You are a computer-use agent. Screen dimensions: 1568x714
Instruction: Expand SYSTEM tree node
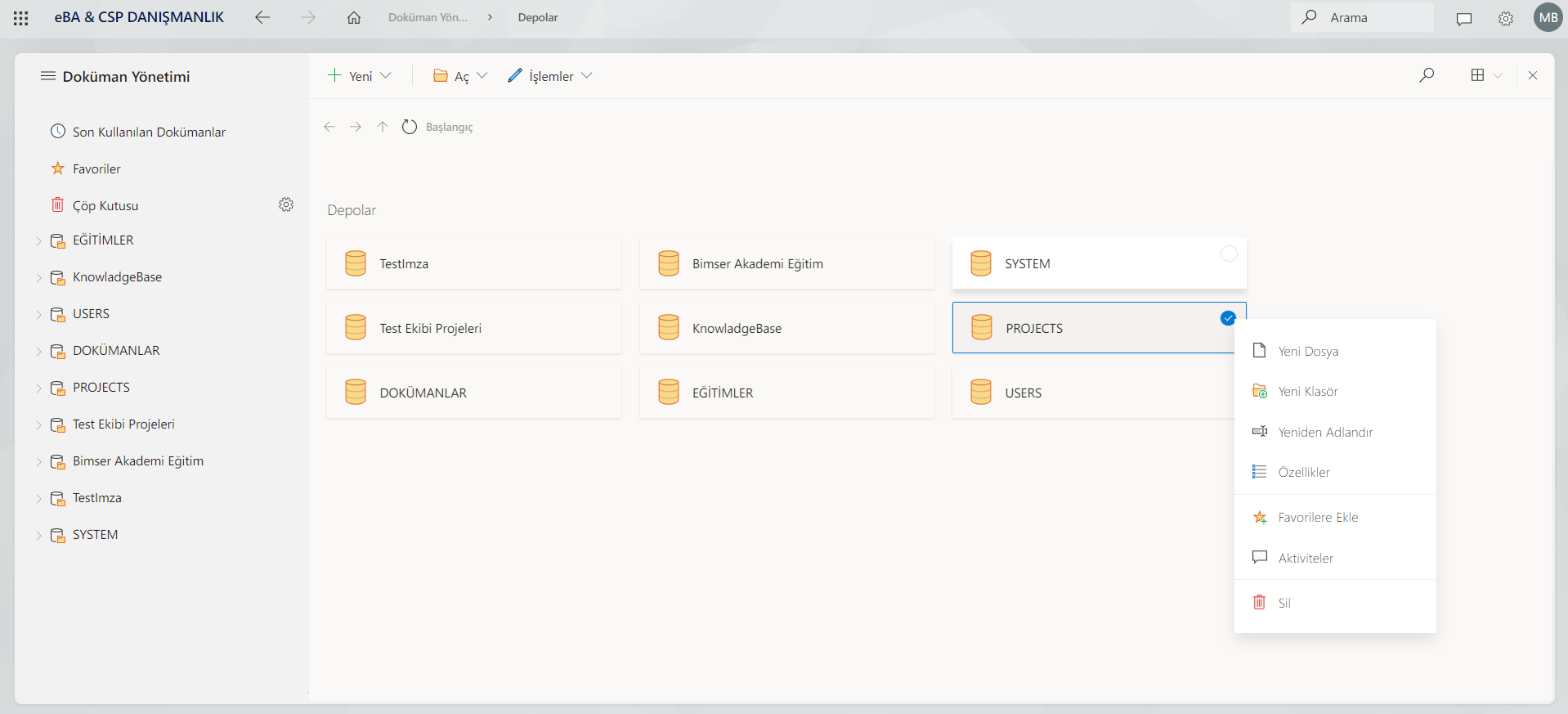[38, 536]
